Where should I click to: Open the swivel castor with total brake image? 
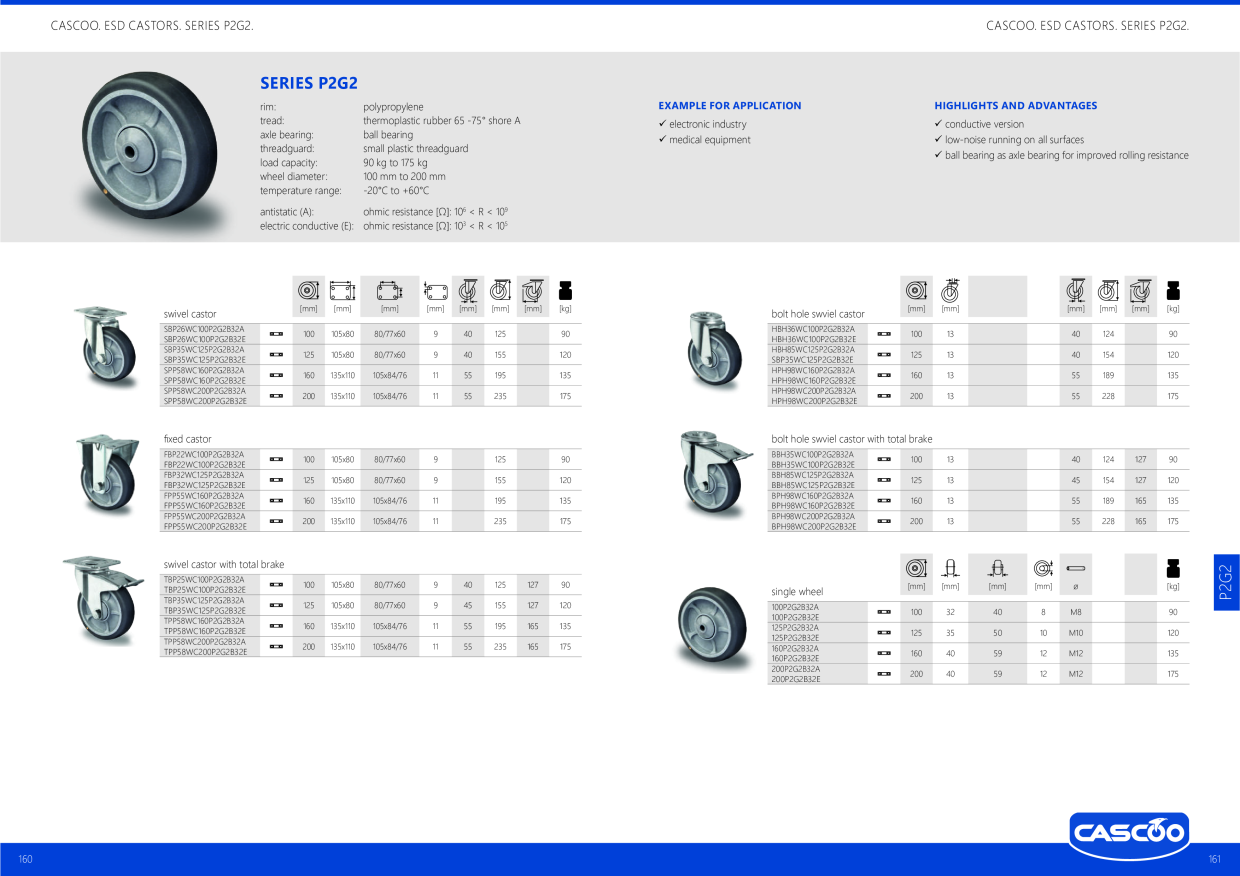(x=103, y=600)
